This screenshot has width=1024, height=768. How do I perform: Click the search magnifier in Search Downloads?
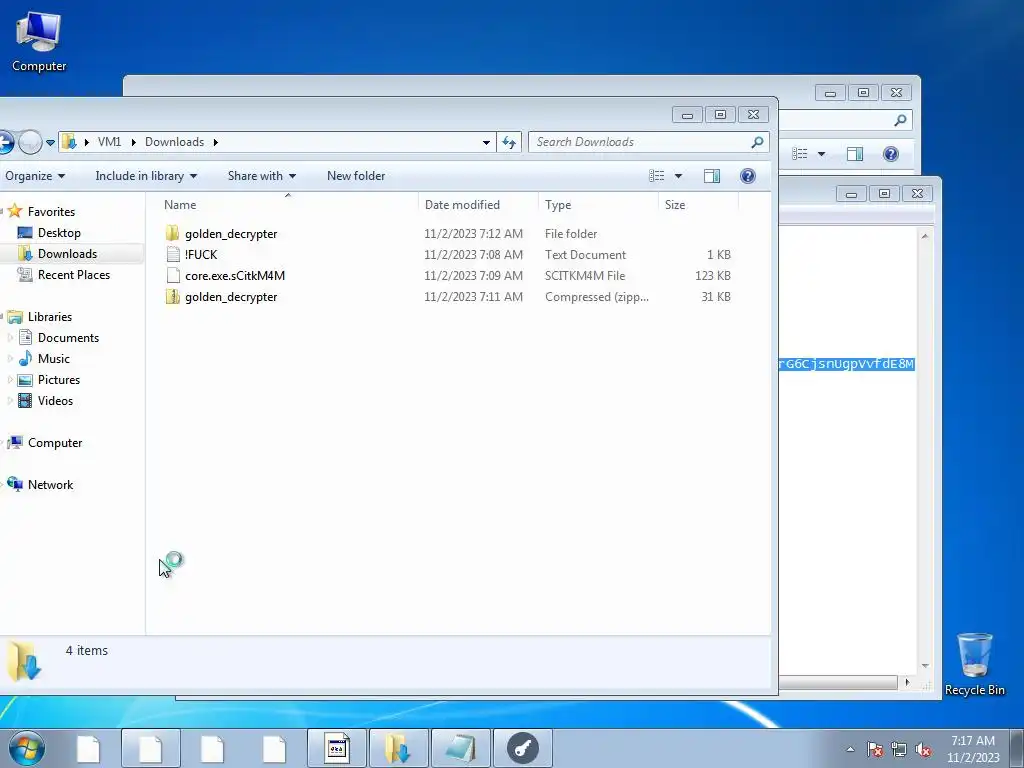(758, 142)
